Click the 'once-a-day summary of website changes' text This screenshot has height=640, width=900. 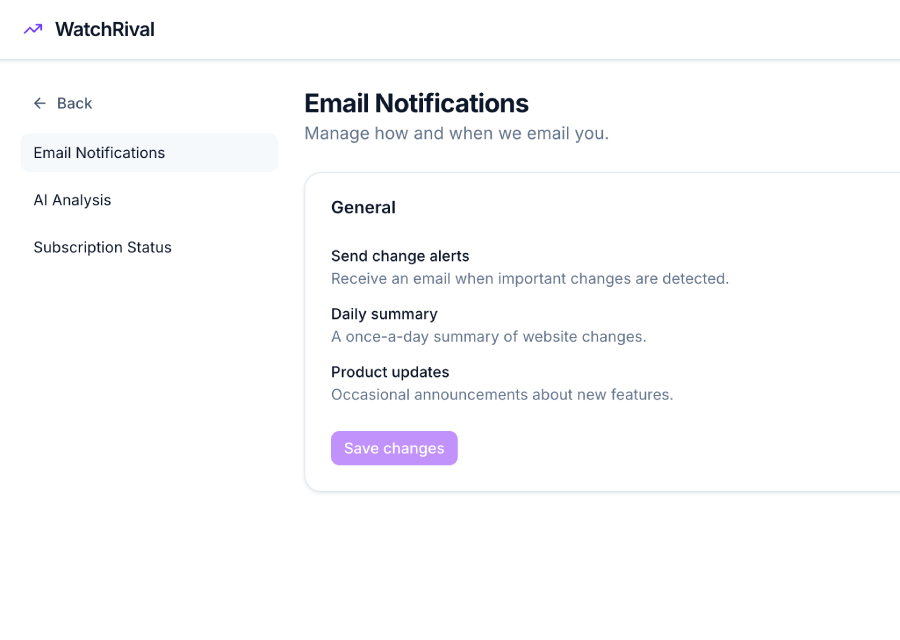488,337
